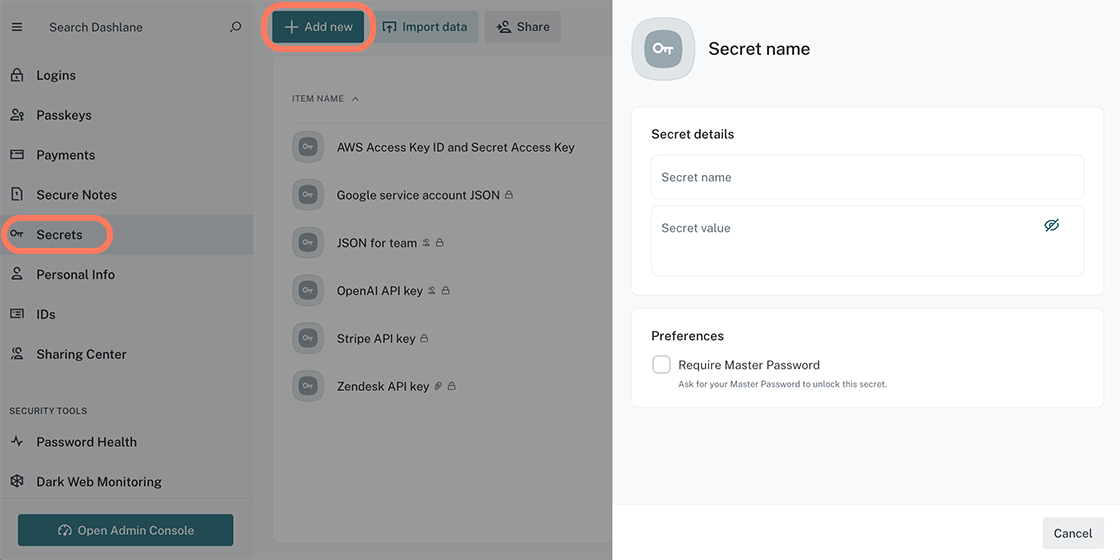The height and width of the screenshot is (560, 1120).
Task: Open Admin Console button
Action: click(126, 530)
